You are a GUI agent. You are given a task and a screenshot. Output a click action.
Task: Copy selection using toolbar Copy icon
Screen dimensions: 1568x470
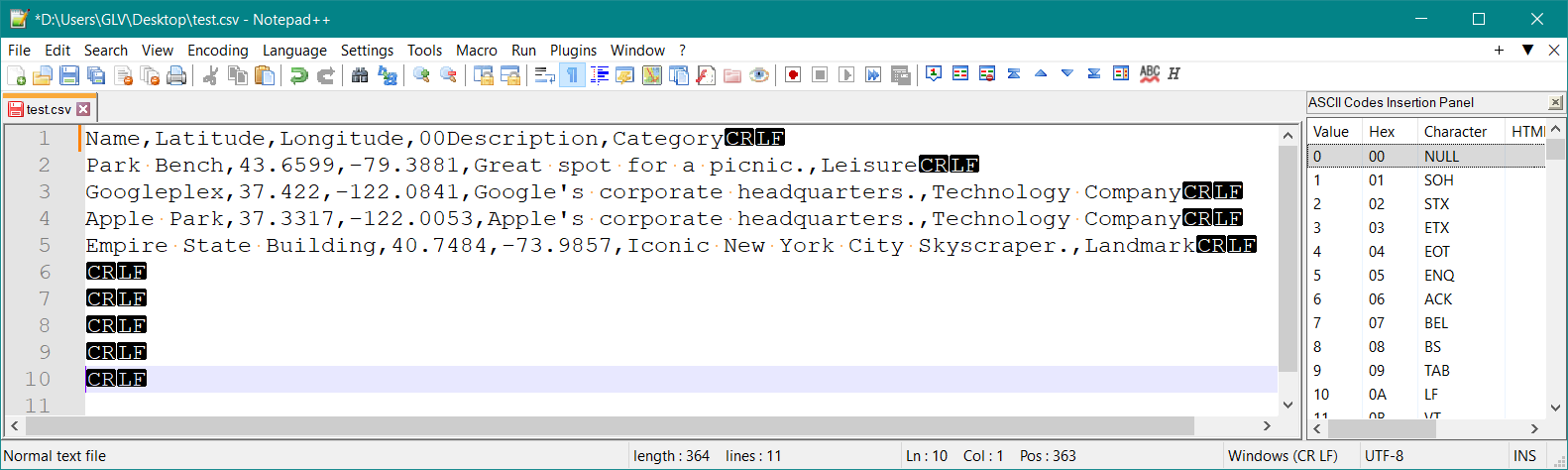pos(238,75)
